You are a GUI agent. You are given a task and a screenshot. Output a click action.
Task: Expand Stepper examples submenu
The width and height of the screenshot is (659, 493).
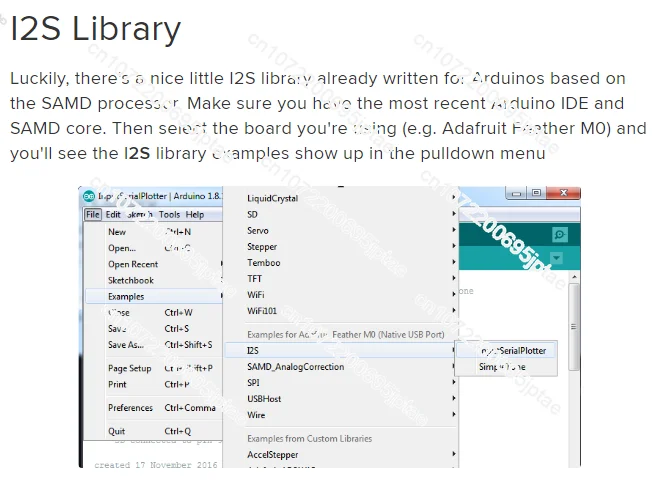[x=340, y=247]
